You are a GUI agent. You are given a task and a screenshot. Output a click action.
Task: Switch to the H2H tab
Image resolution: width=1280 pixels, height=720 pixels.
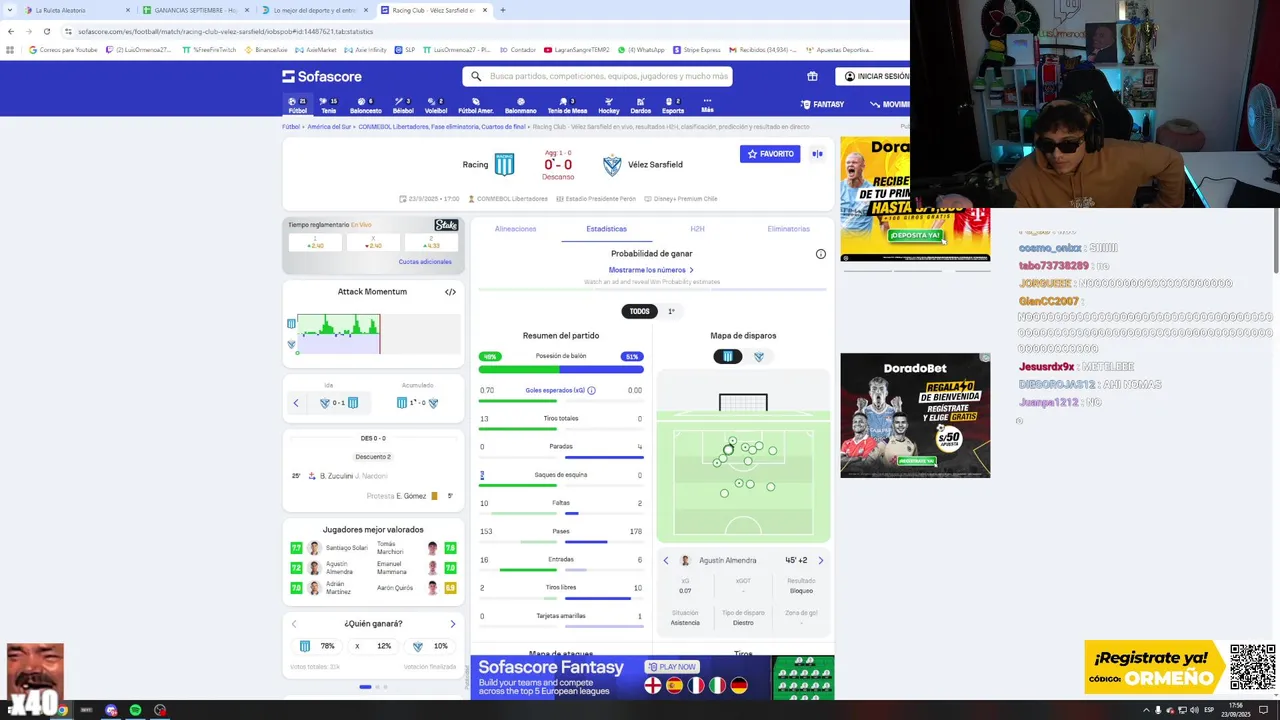[697, 229]
